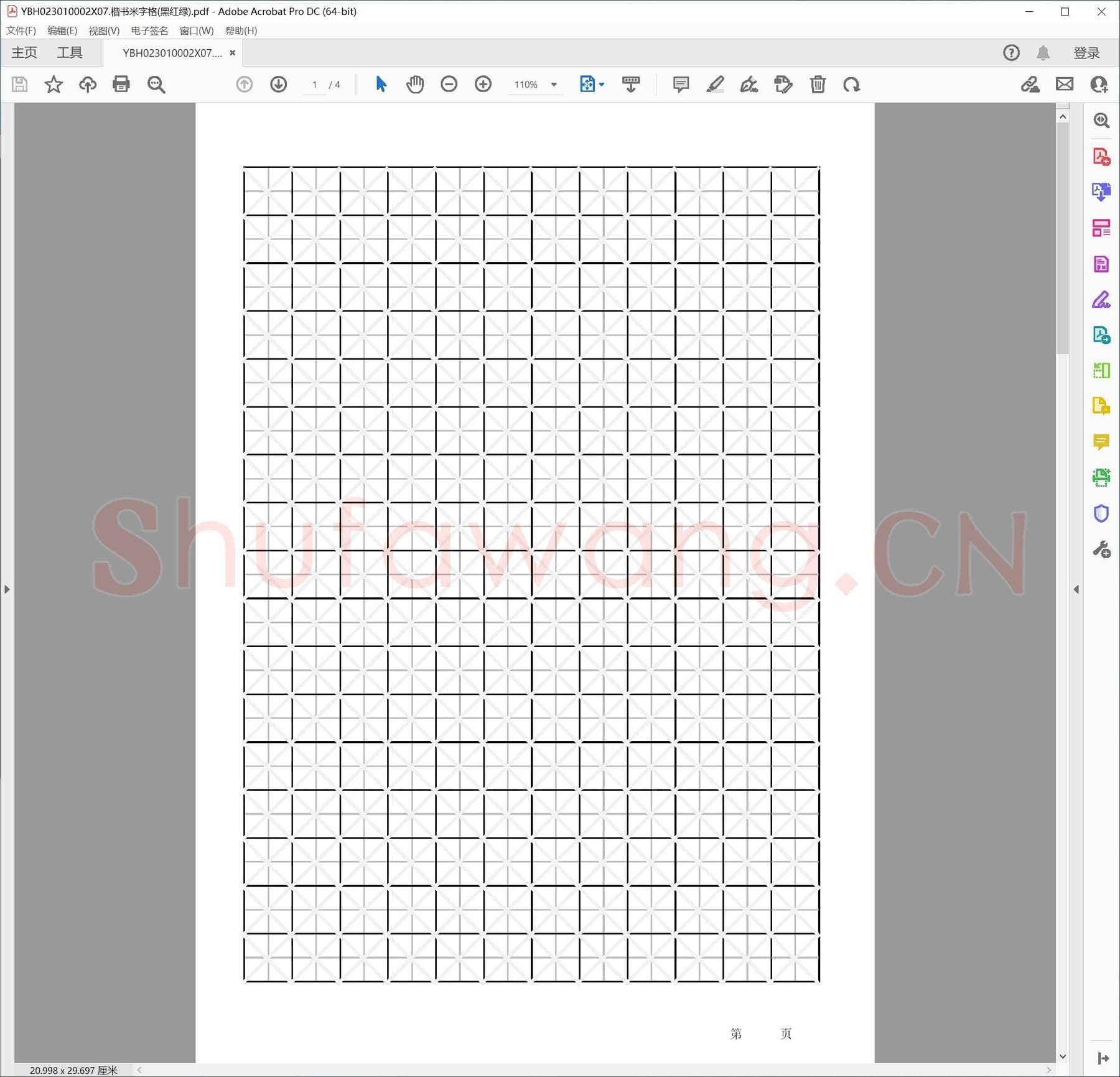Open green Compare Files tool
This screenshot has height=1077, width=1120.
(1101, 371)
